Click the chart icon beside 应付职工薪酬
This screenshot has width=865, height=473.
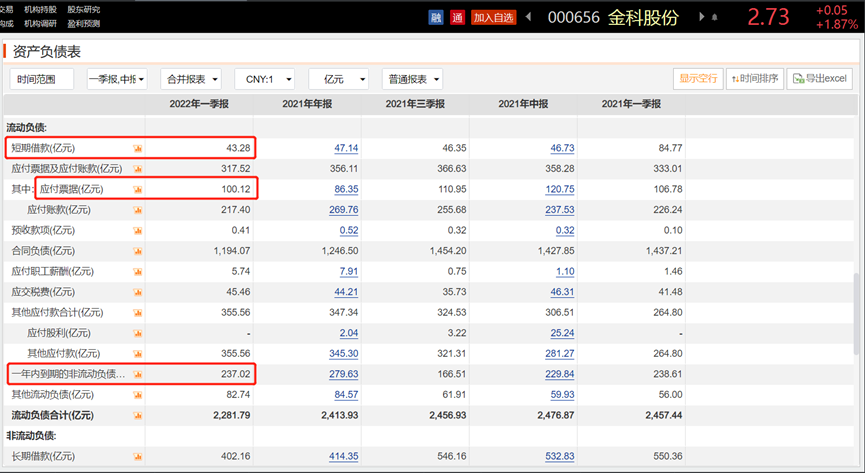click(x=137, y=272)
